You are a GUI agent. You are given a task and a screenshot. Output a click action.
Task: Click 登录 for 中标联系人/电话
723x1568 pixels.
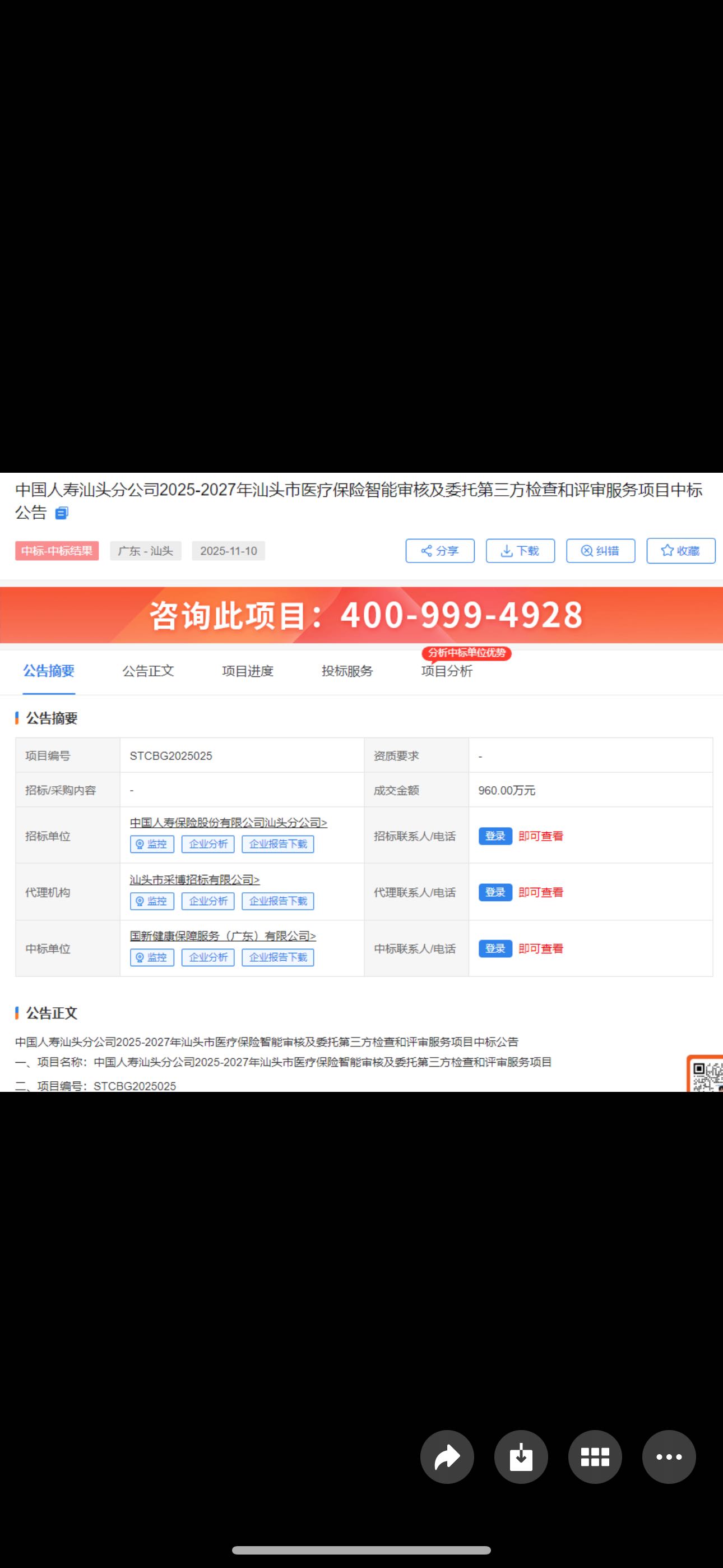495,948
